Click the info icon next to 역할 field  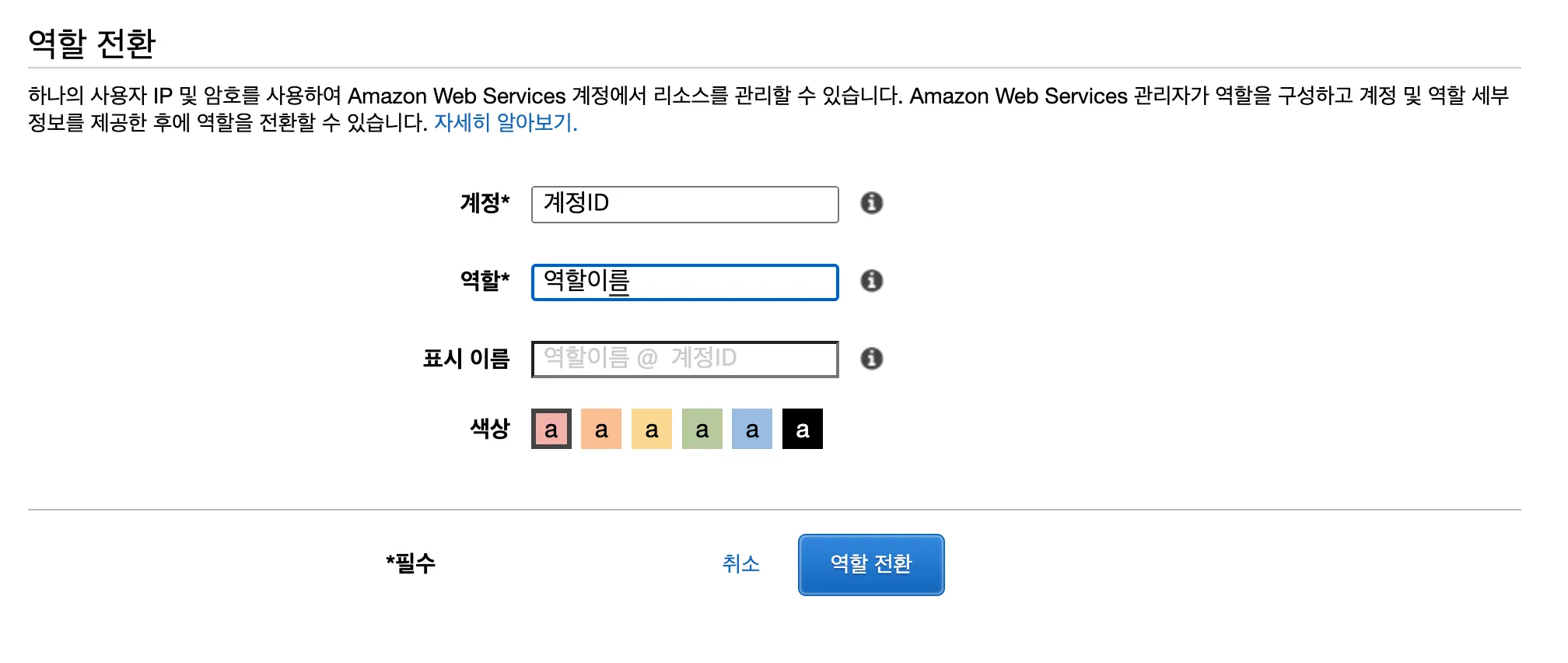click(x=871, y=281)
